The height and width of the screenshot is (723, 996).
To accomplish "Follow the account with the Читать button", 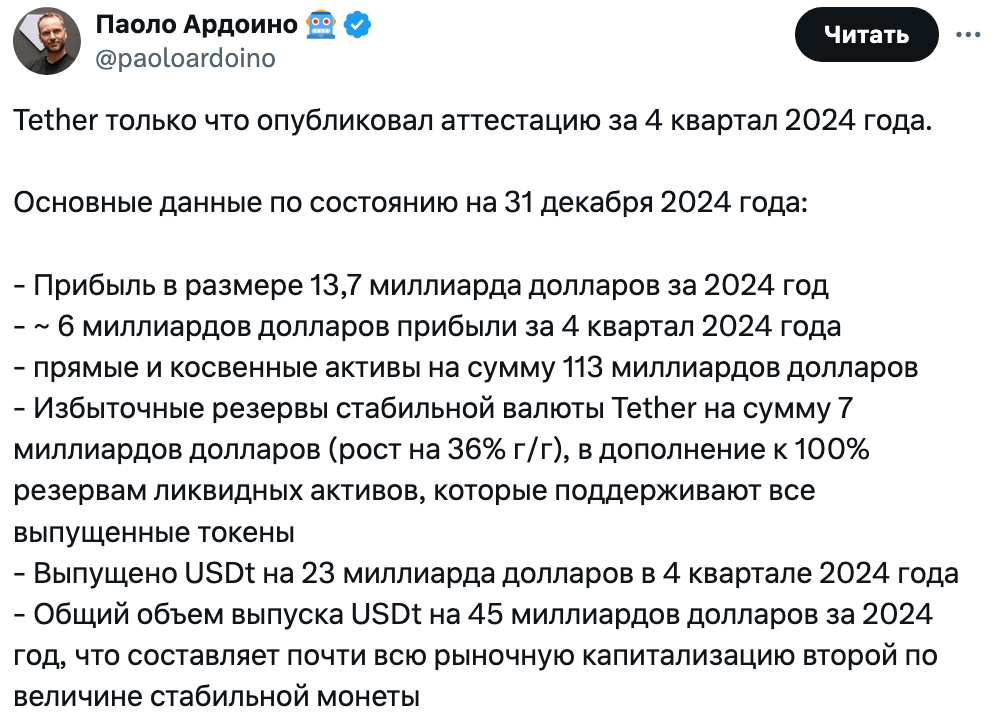I will click(866, 34).
